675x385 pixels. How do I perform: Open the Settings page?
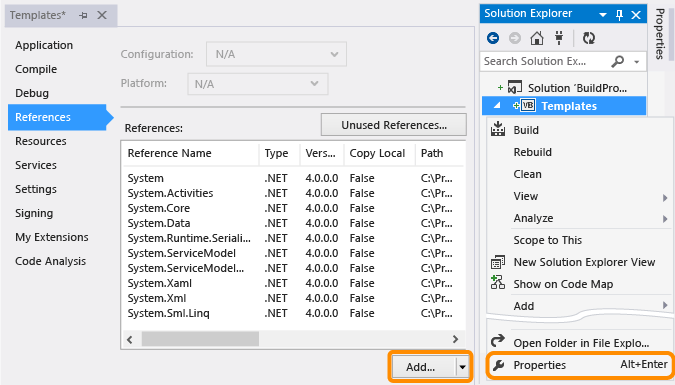pyautogui.click(x=36, y=189)
